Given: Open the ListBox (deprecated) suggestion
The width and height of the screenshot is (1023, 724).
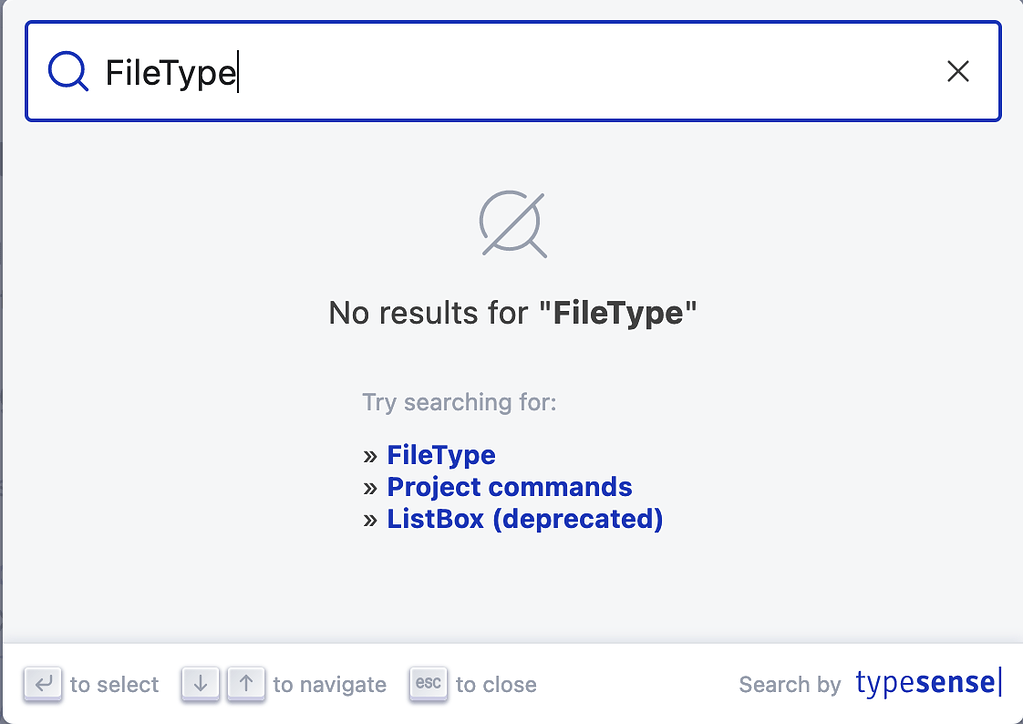Looking at the screenshot, I should (x=525, y=519).
